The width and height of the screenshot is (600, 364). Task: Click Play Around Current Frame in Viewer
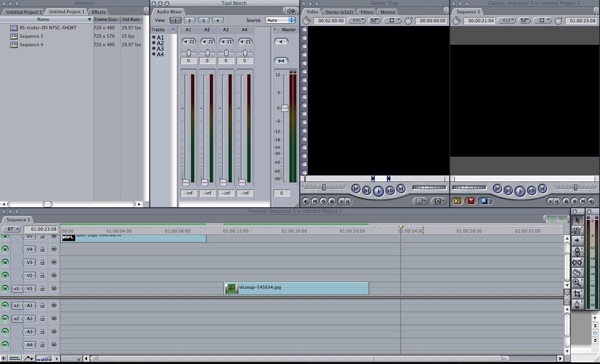click(390, 190)
